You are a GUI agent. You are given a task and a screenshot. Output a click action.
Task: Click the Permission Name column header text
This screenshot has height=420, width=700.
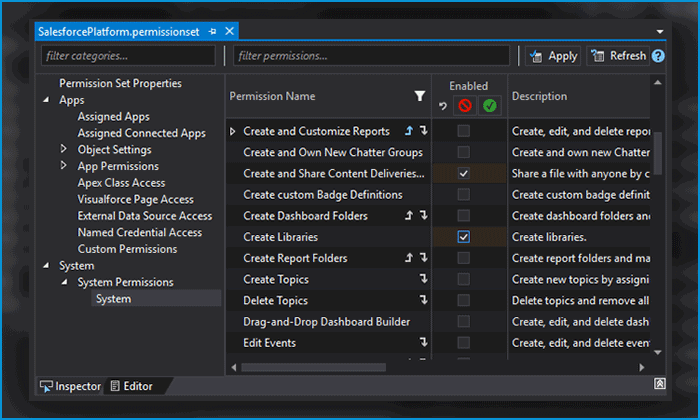tap(272, 96)
